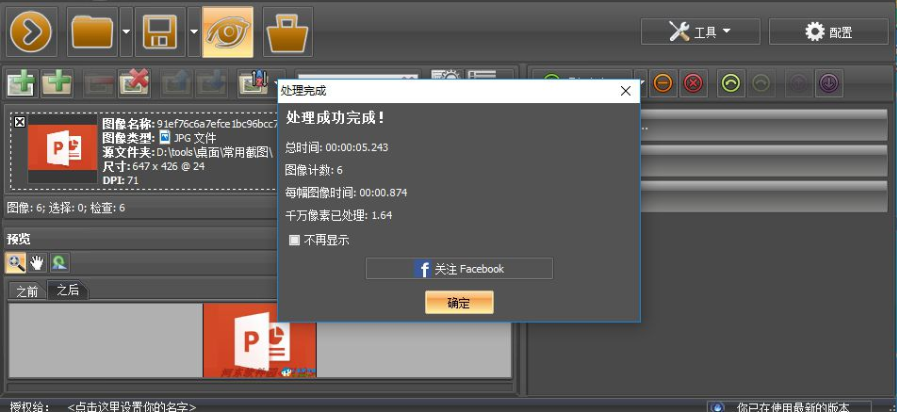Click the 千万像素已处理: 1.64 text
This screenshot has width=897, height=413.
click(339, 216)
